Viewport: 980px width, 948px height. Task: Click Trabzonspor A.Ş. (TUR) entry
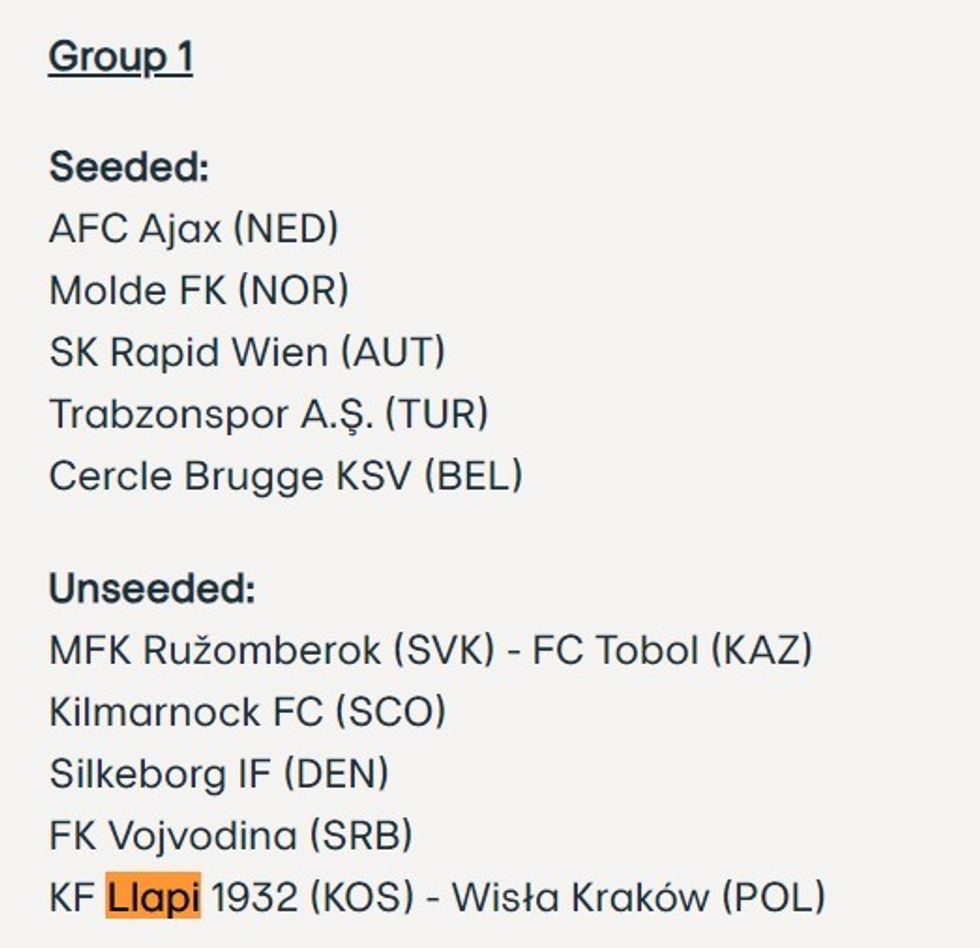click(268, 414)
